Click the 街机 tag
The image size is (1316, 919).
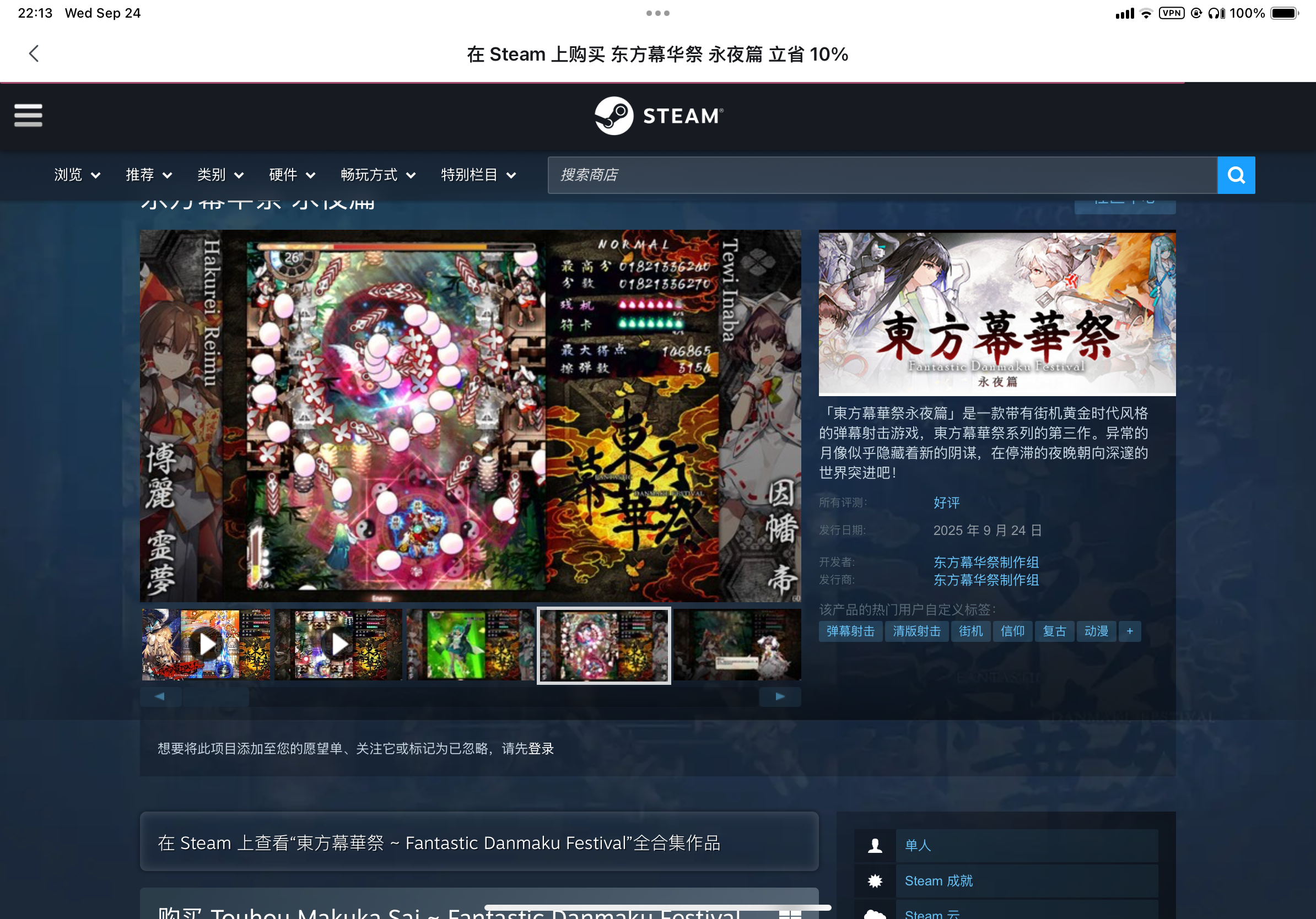click(970, 631)
